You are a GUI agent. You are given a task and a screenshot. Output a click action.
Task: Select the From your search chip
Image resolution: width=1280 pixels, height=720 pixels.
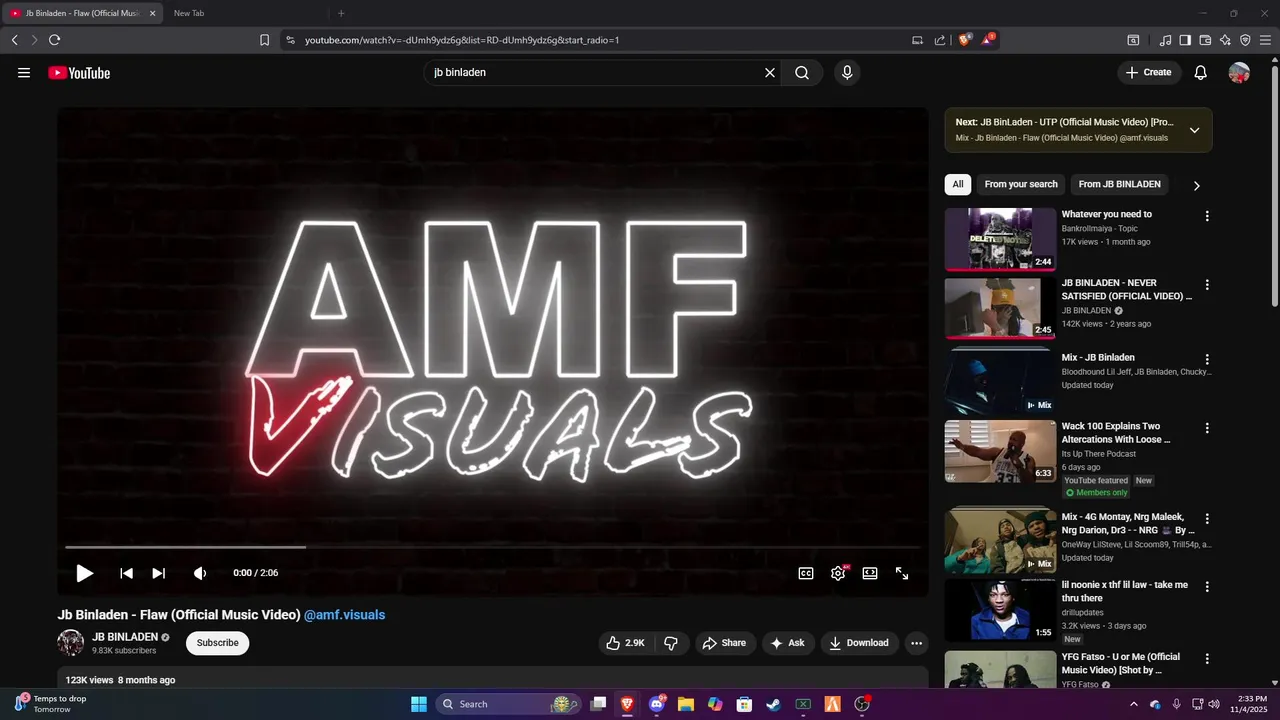click(1021, 184)
